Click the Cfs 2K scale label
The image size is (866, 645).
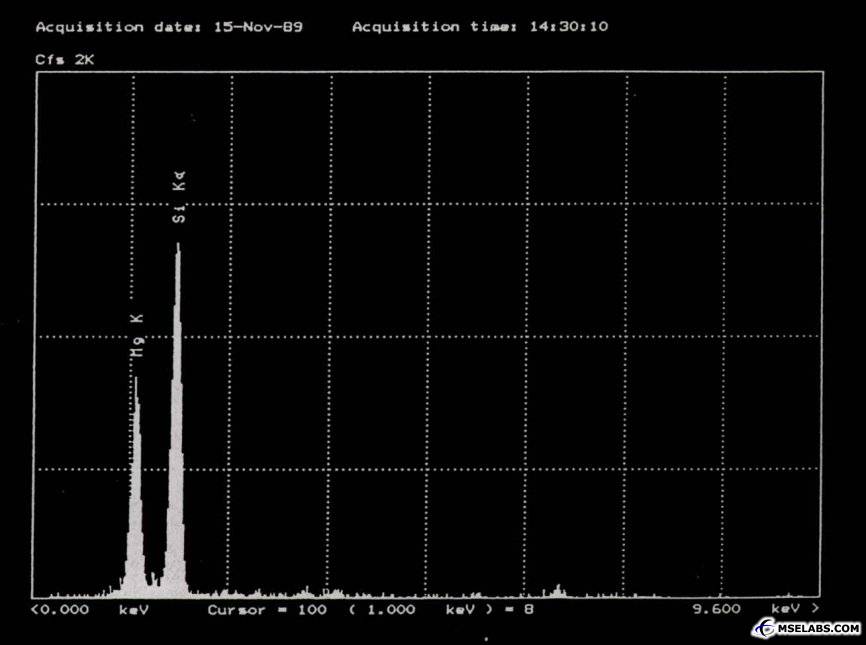(65, 60)
